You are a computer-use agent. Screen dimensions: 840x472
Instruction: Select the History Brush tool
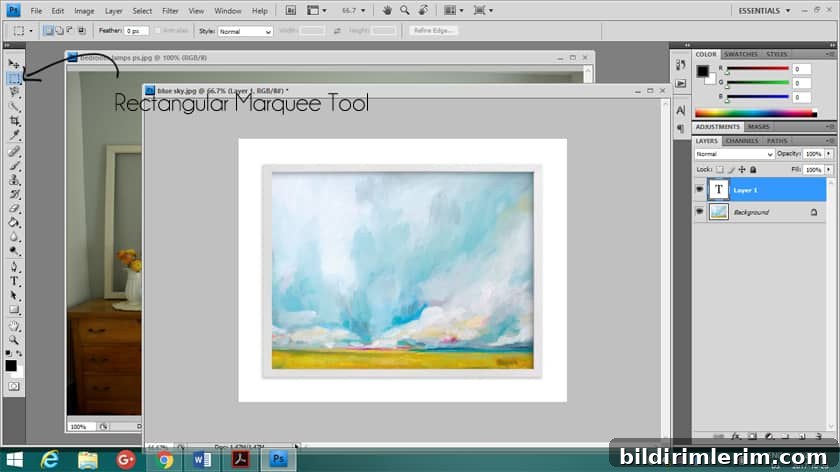(x=13, y=194)
